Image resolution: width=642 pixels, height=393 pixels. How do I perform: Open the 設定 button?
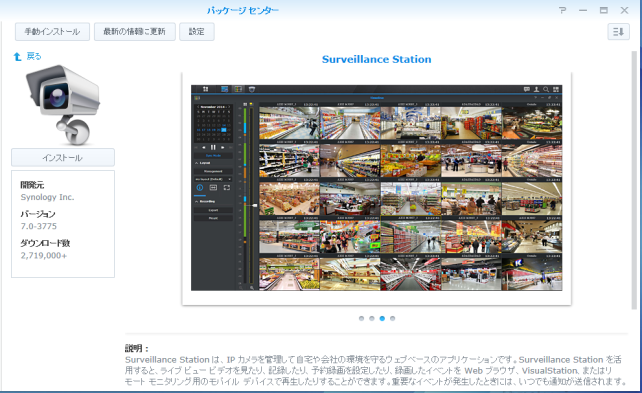[197, 32]
